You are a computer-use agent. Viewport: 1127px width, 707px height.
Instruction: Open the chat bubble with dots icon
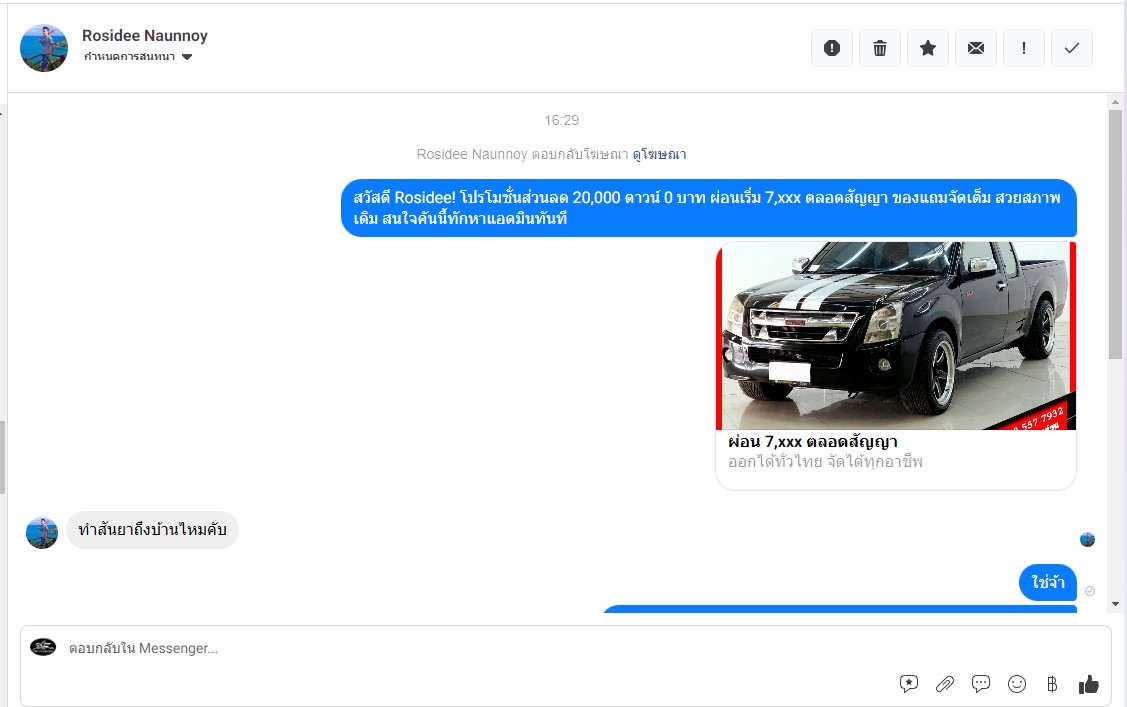point(980,684)
